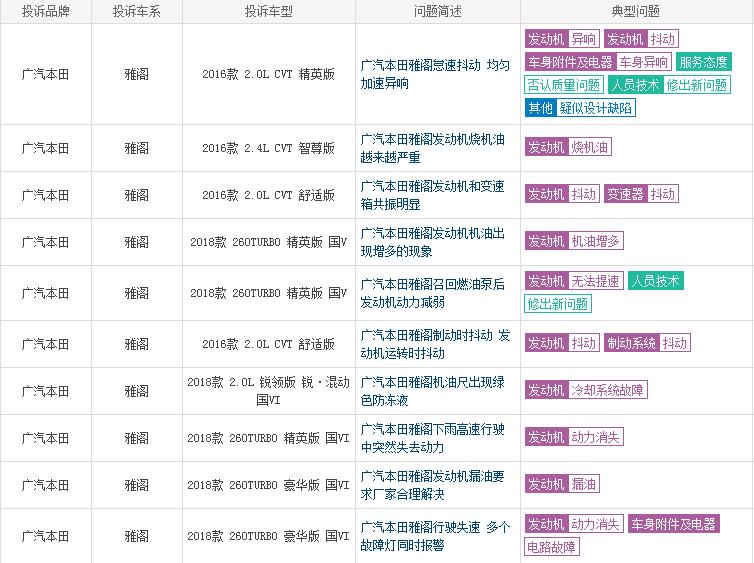This screenshot has height=563, width=754.
Task: Click 广汽本田 in the 2.0L CVT 精英版 row
Action: [x=46, y=74]
